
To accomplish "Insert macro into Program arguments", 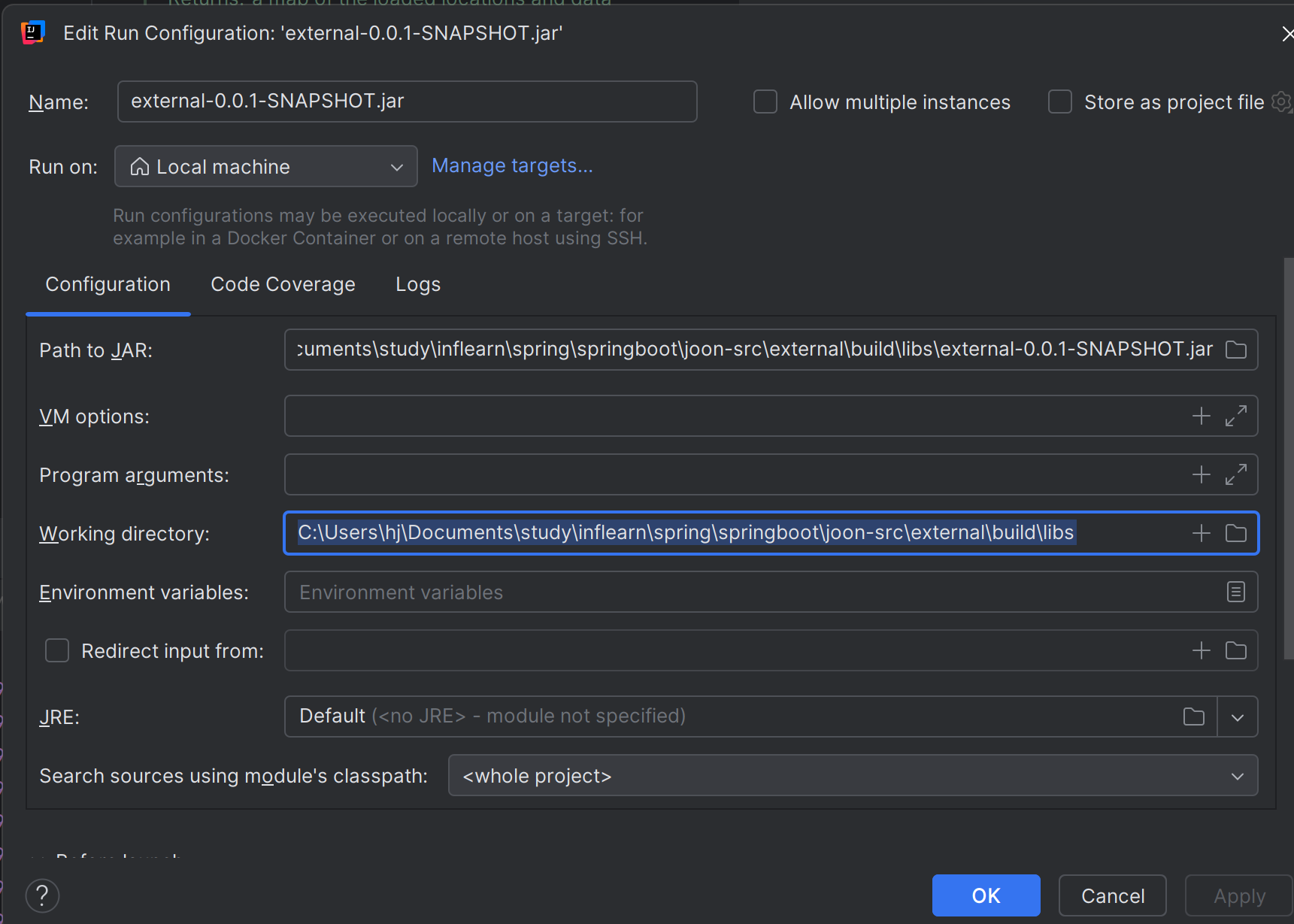I will click(1202, 474).
